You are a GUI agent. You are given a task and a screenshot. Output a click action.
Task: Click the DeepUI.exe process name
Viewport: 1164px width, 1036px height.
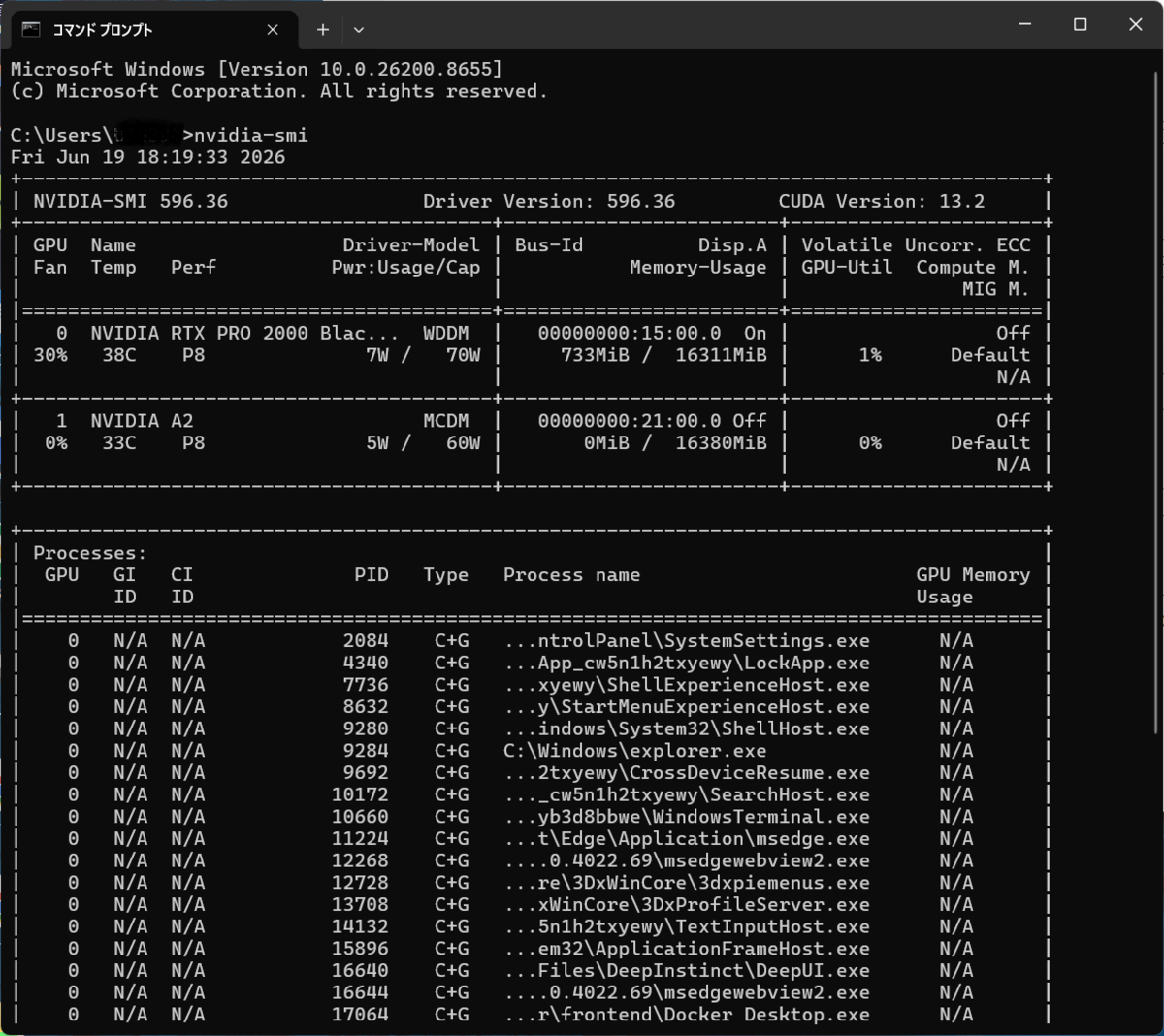(x=687, y=971)
